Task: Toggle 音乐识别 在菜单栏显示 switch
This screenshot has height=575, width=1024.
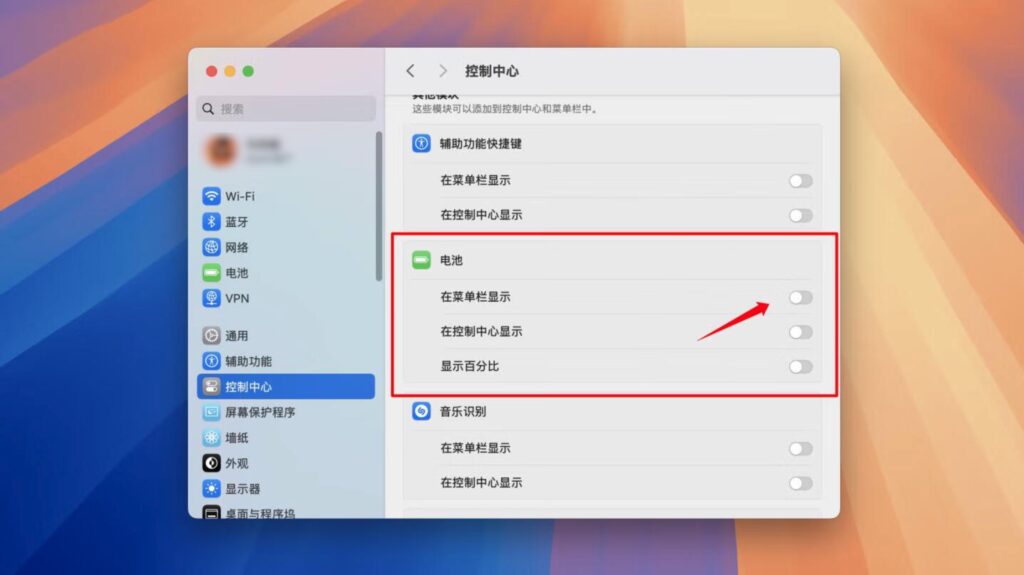Action: point(800,448)
